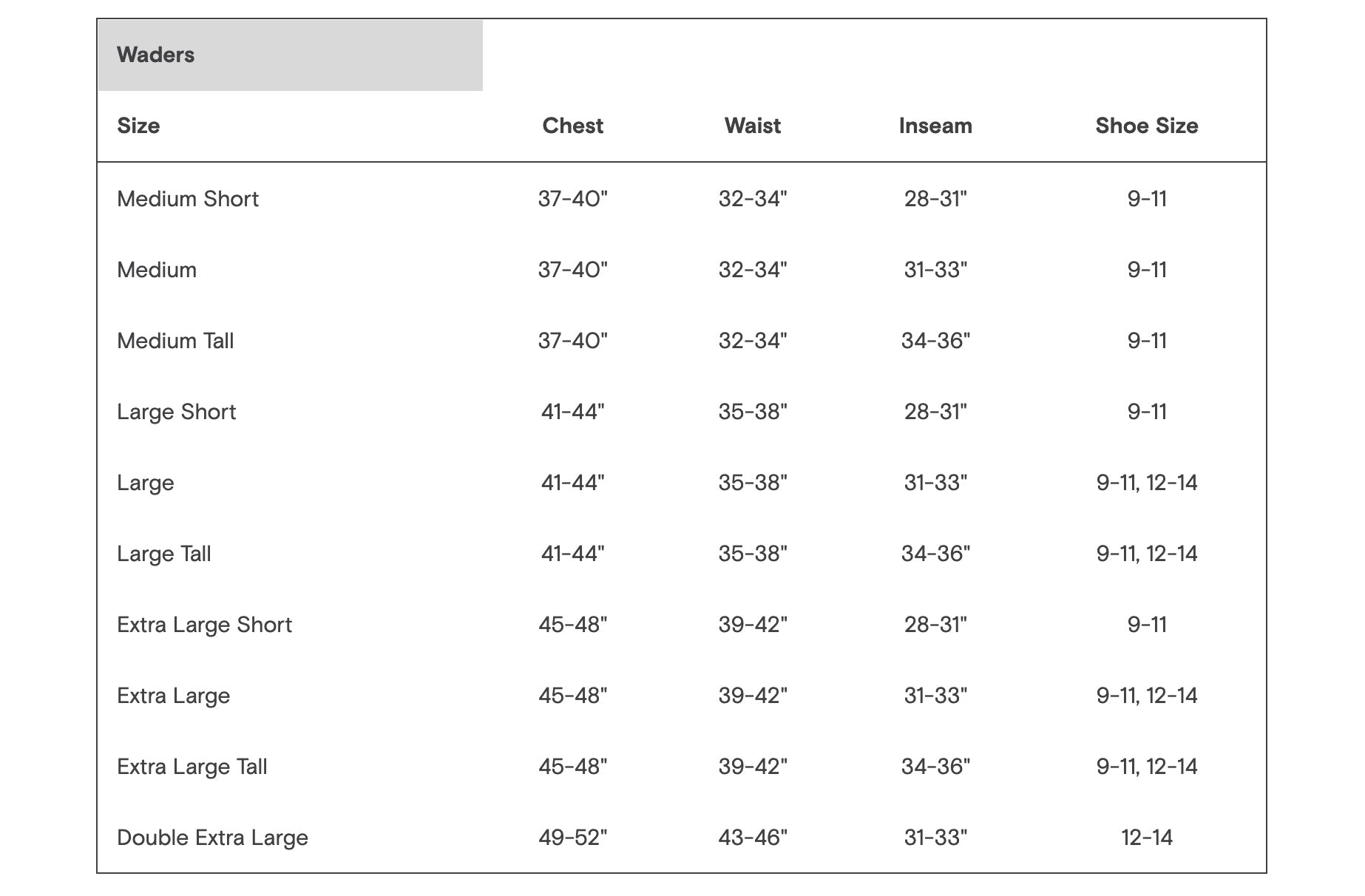The height and width of the screenshot is (896, 1365).
Task: Select the Extra Large Tall row label
Action: tap(192, 767)
